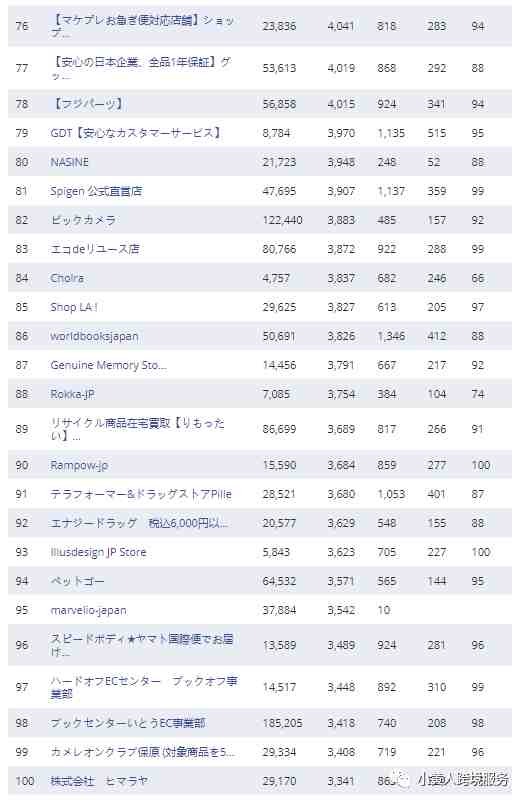This screenshot has height=803, width=525.
Task: Open the ペットゴー seller link
Action: (x=77, y=581)
